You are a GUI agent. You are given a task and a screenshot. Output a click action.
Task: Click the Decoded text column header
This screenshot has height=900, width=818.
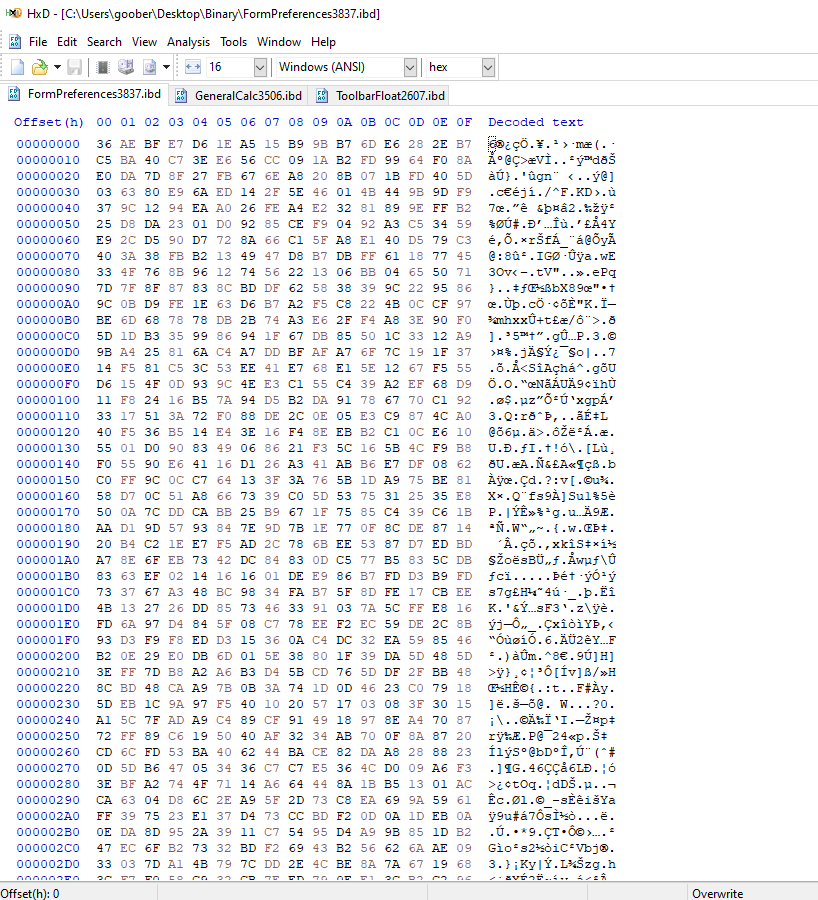click(535, 122)
